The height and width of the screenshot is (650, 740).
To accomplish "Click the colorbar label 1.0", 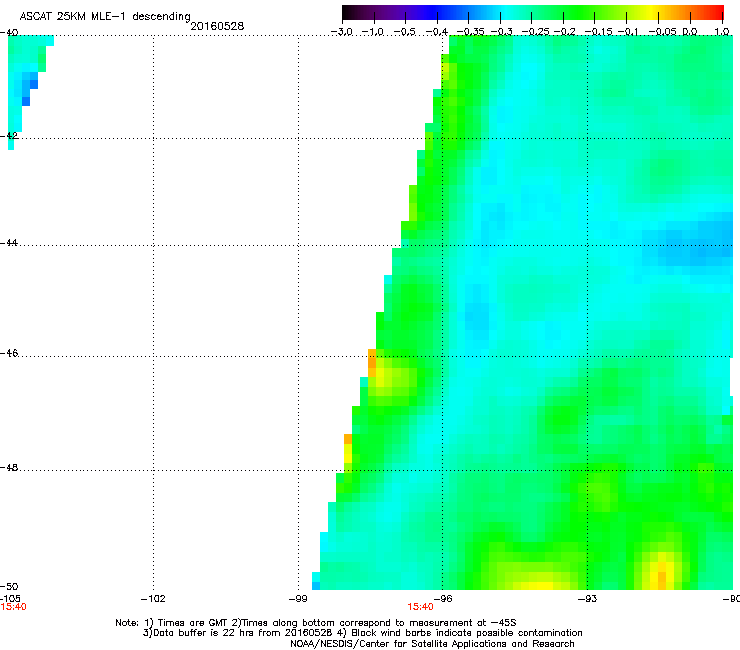I will click(722, 32).
